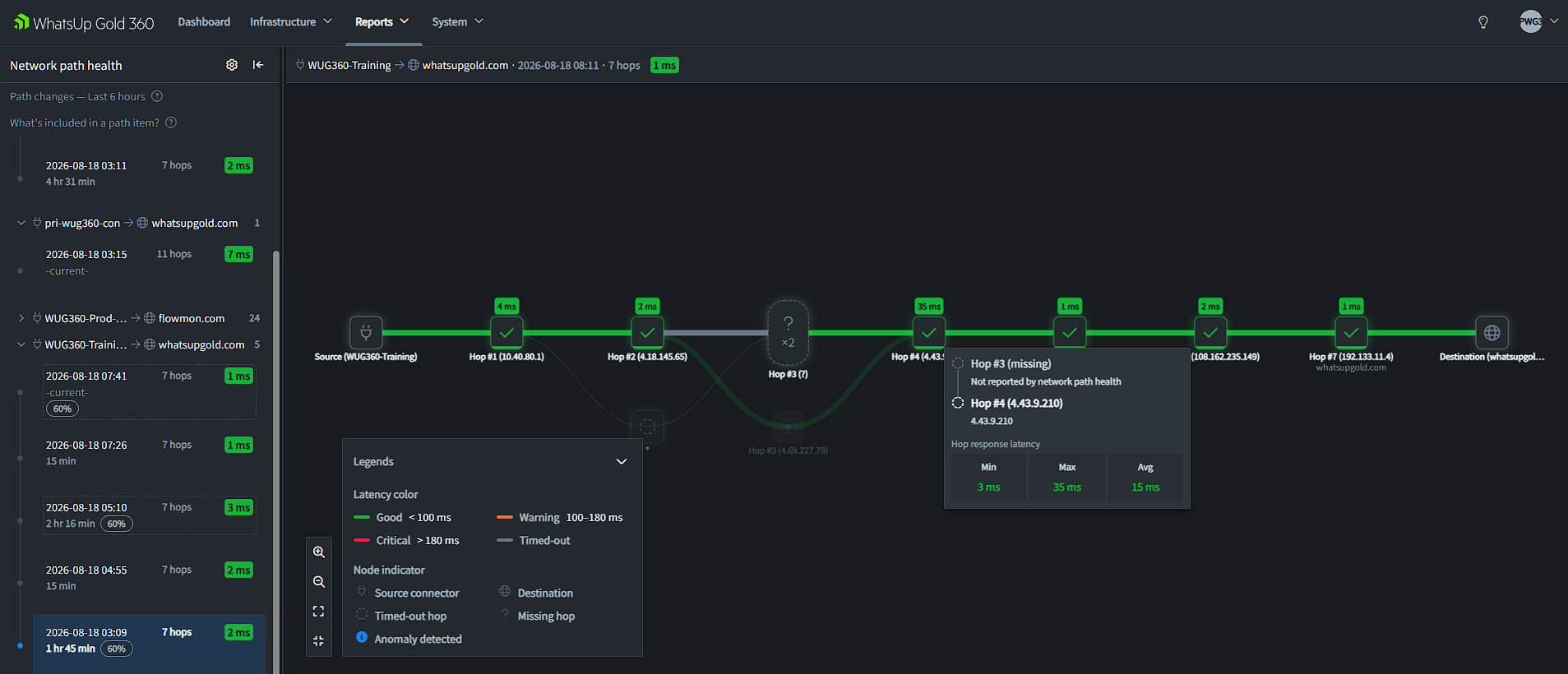Viewport: 1568px width, 674px height.
Task: Click the inward-arrows collapse view icon
Action: 319,641
